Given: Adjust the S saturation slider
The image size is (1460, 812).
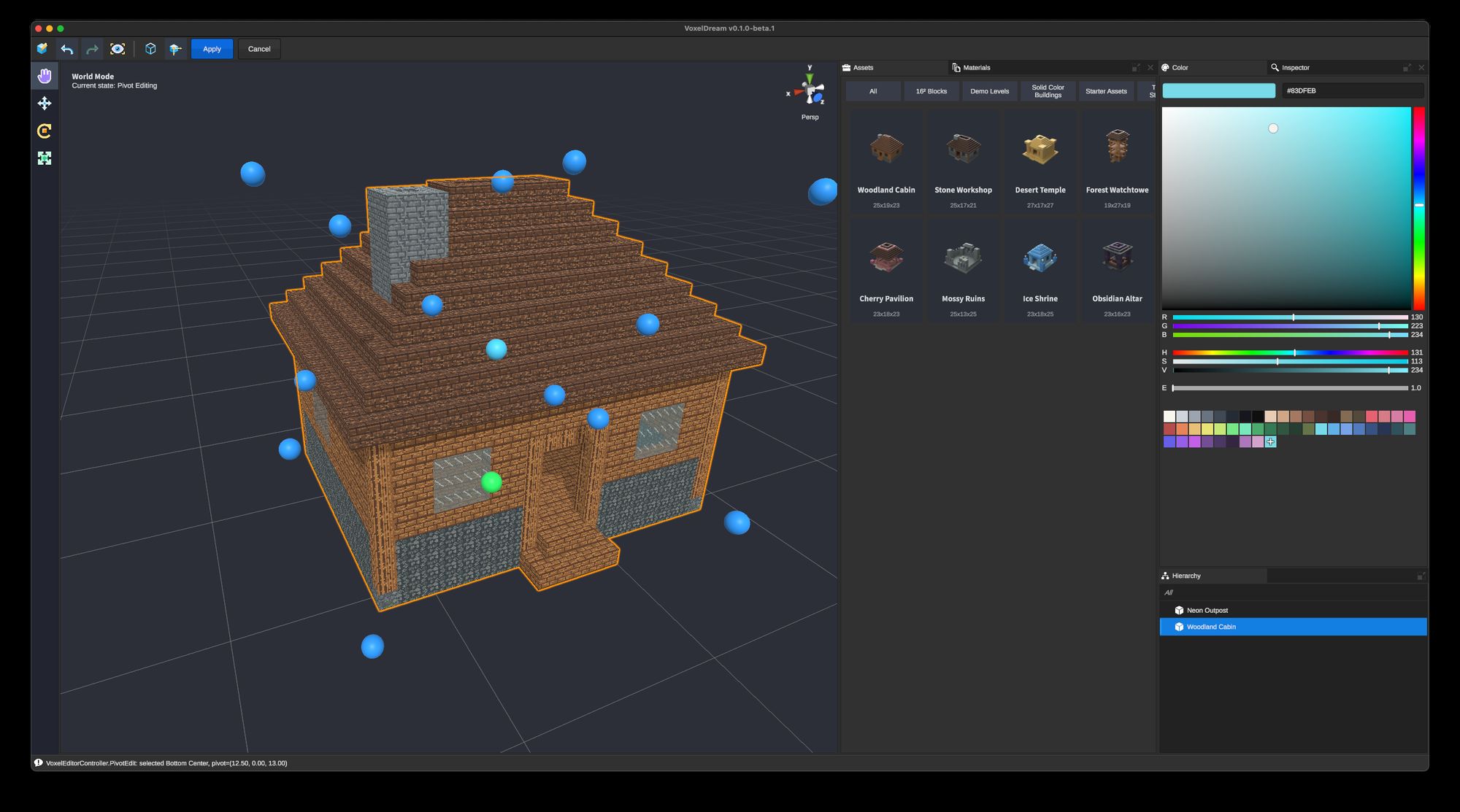Looking at the screenshot, I should point(1290,362).
